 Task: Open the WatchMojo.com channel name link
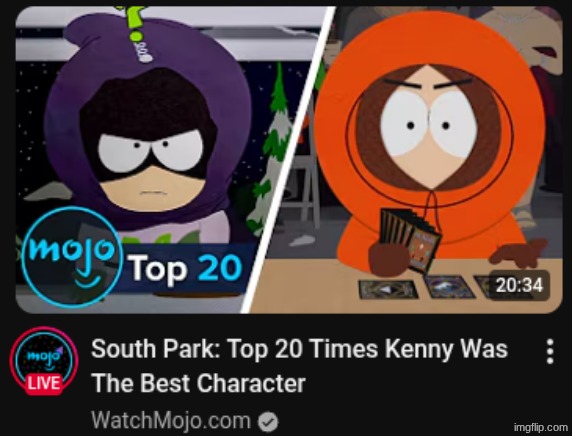click(x=170, y=421)
